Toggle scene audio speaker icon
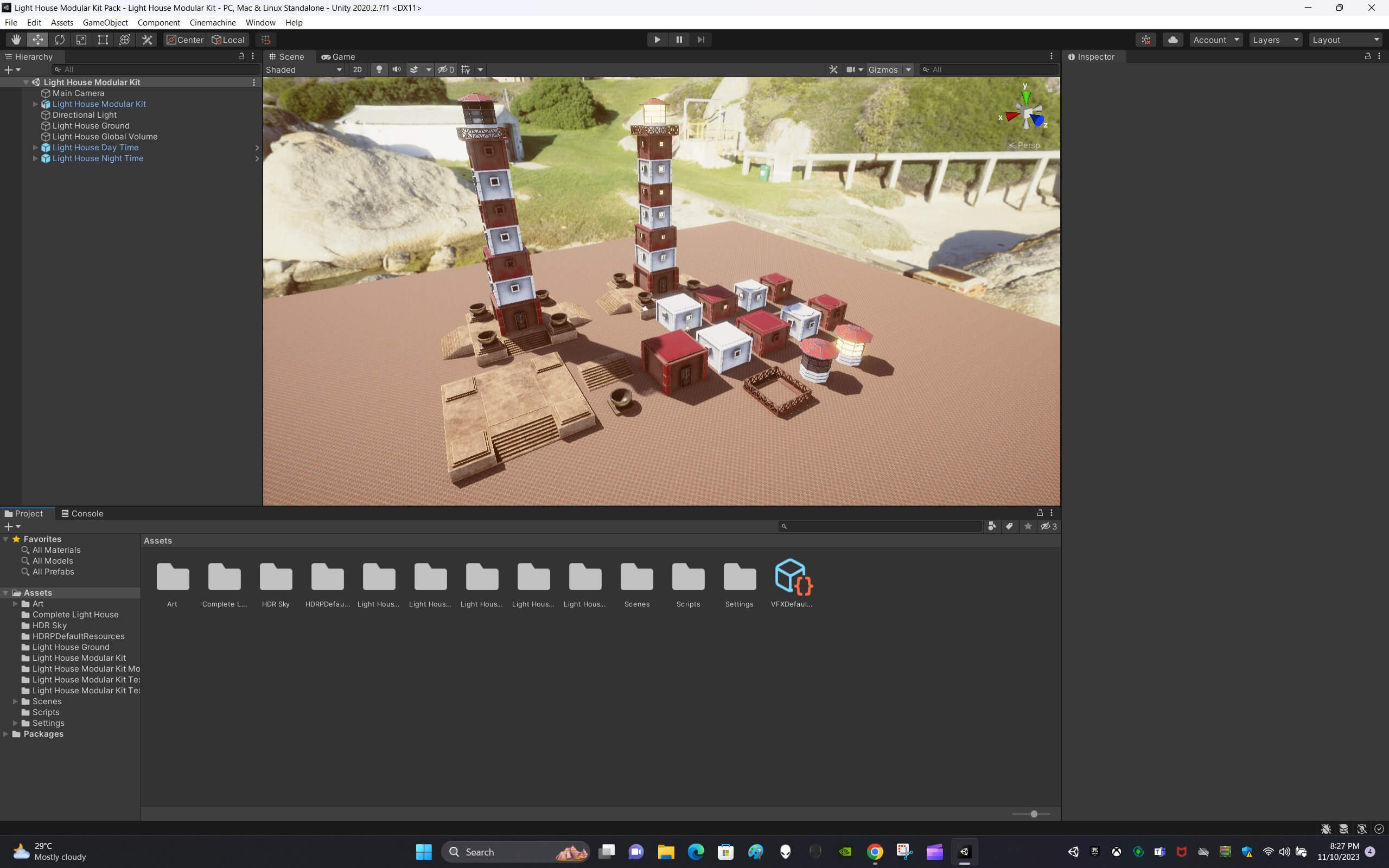The image size is (1389, 868). click(x=397, y=69)
